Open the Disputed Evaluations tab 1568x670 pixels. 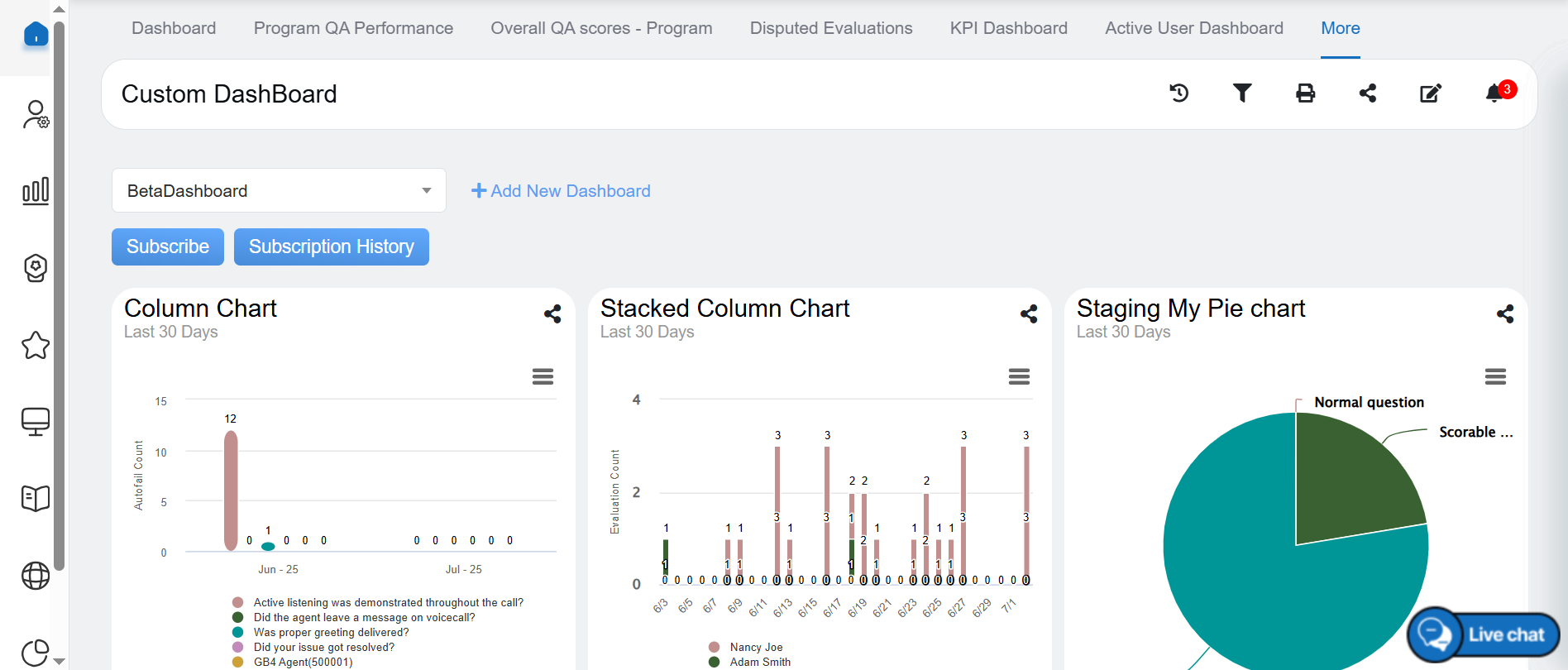(x=830, y=28)
